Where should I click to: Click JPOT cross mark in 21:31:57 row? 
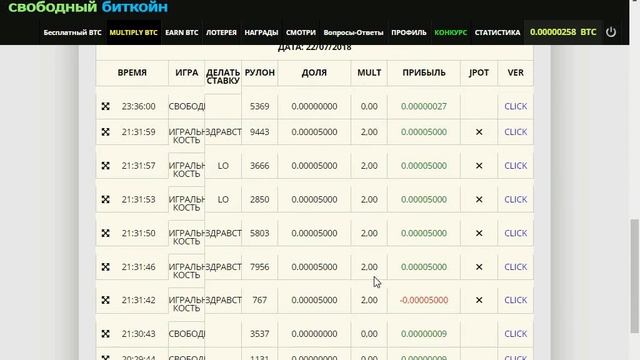pyautogui.click(x=479, y=166)
